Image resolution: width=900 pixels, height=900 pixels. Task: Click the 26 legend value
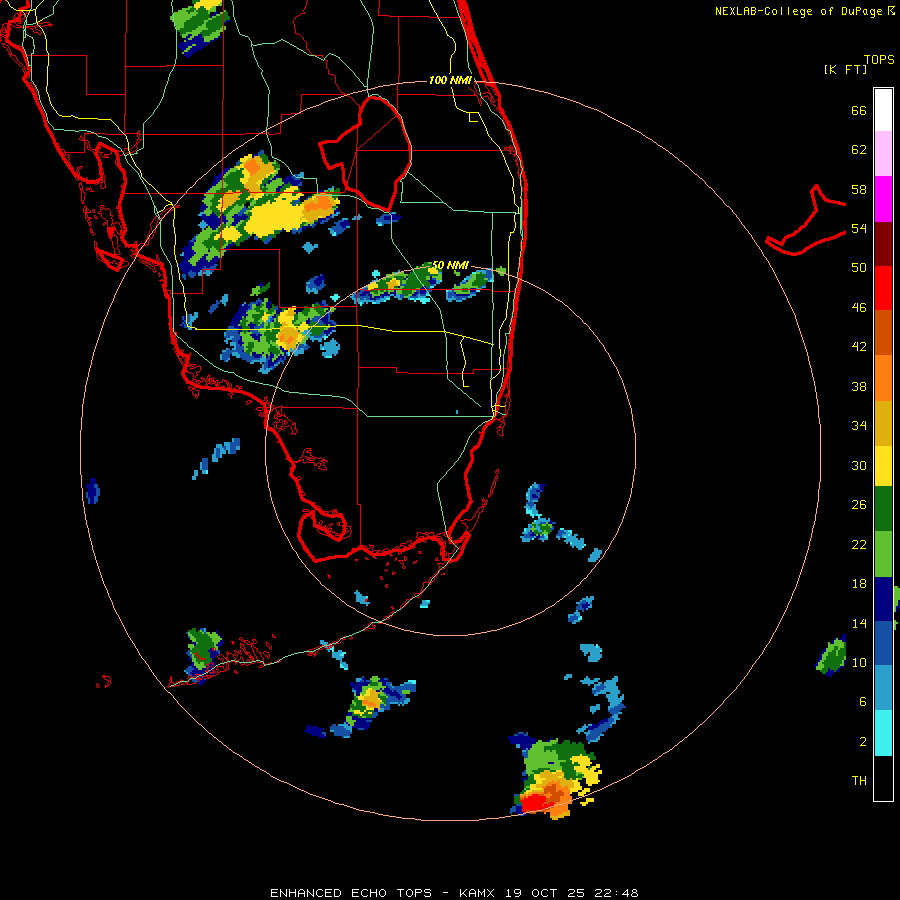(859, 505)
